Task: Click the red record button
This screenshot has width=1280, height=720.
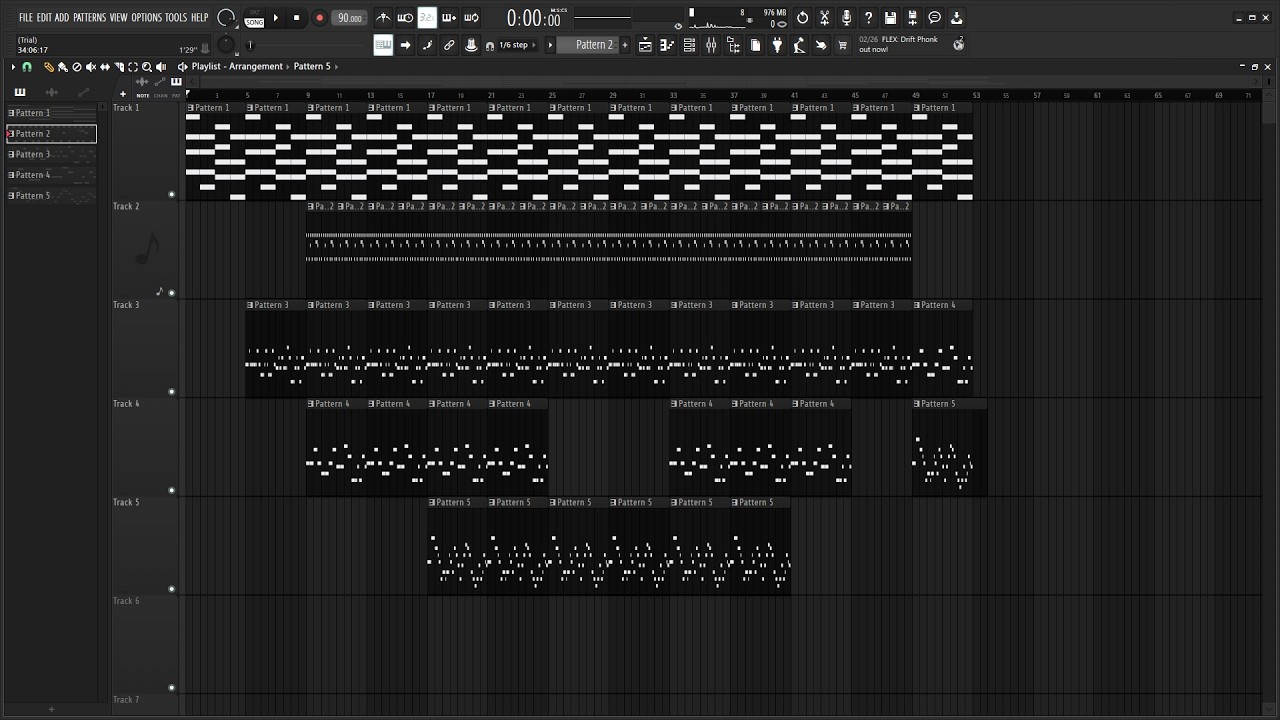Action: 319,18
